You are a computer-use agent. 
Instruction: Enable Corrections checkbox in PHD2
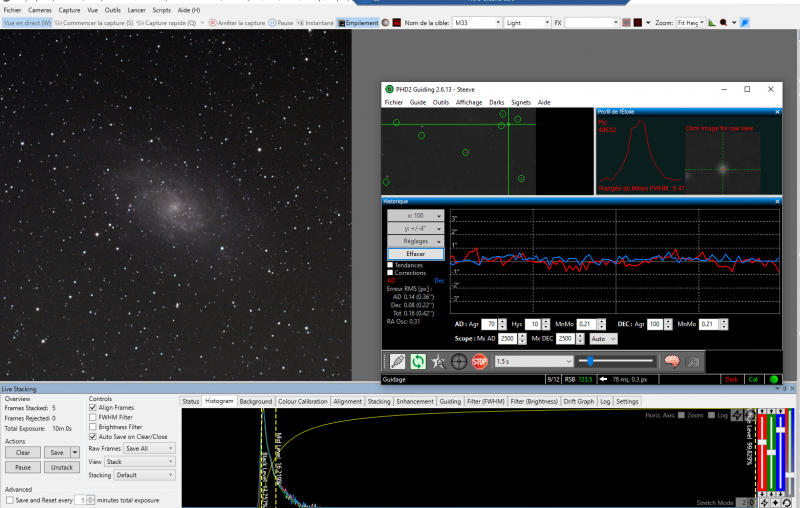(390, 273)
